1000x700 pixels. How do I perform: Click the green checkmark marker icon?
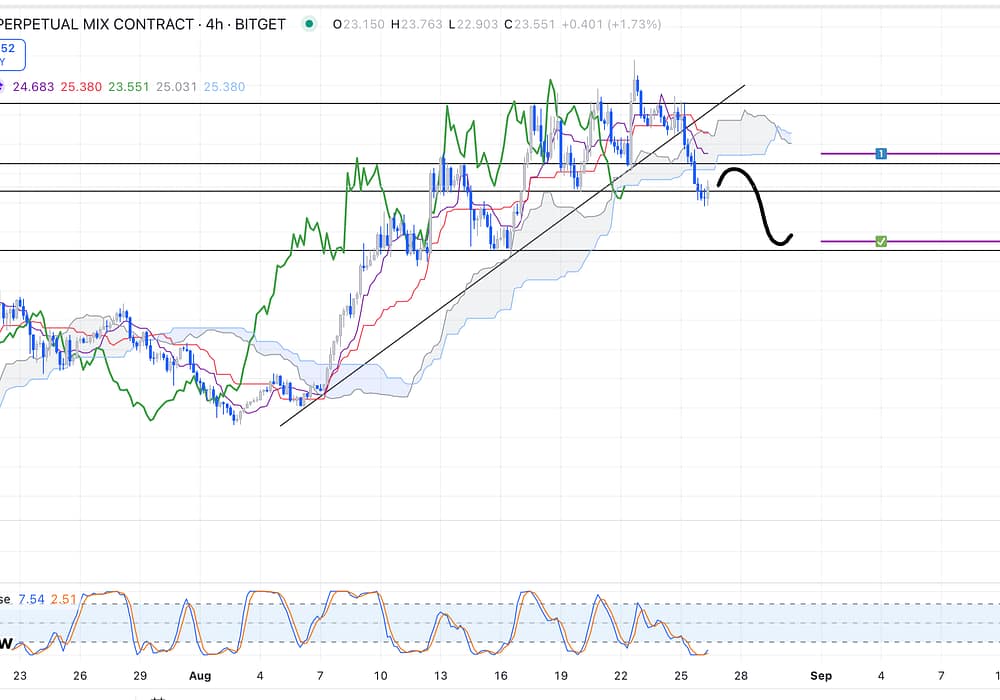(880, 241)
